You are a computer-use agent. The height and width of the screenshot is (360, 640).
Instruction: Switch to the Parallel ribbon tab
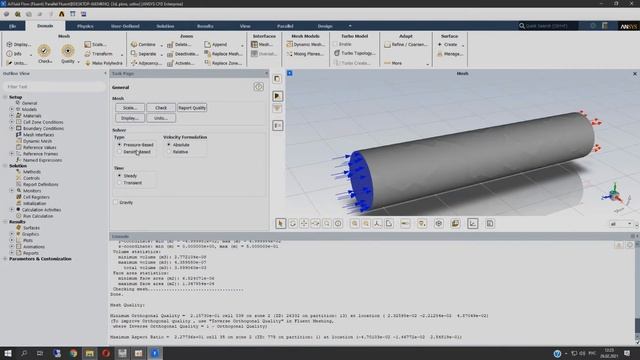point(285,26)
